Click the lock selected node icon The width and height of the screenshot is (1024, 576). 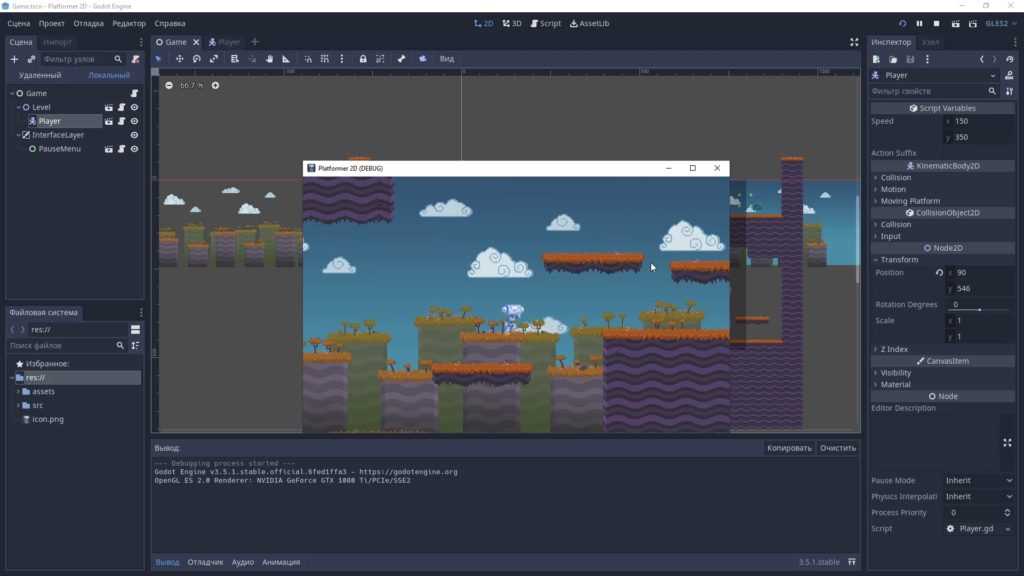[363, 59]
